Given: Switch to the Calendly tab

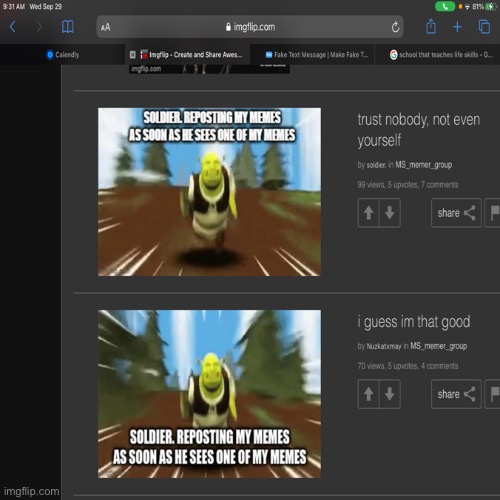Looking at the screenshot, I should (x=63, y=55).
